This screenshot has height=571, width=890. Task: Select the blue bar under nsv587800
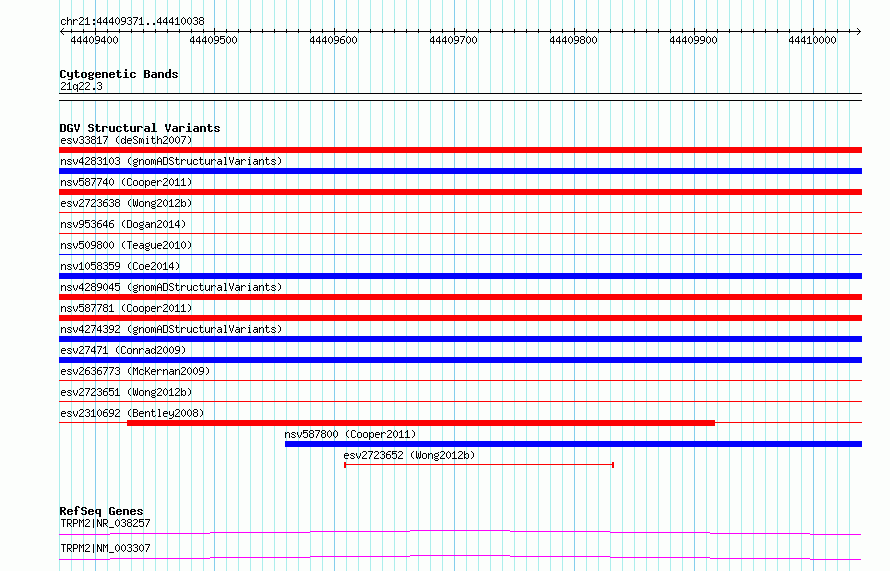(x=573, y=444)
